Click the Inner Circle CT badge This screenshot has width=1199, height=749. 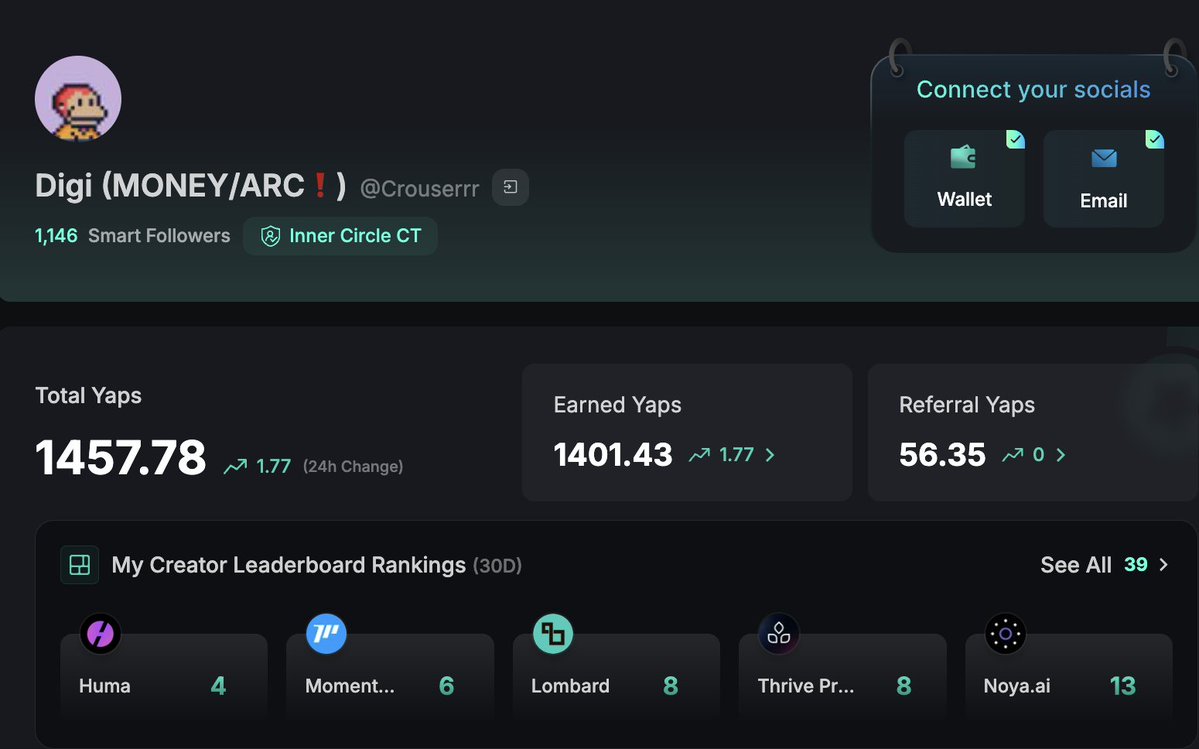click(x=340, y=236)
